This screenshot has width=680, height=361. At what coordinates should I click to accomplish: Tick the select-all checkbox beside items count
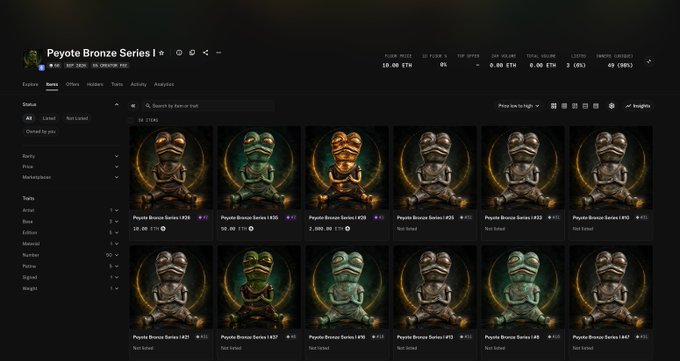[x=131, y=120]
